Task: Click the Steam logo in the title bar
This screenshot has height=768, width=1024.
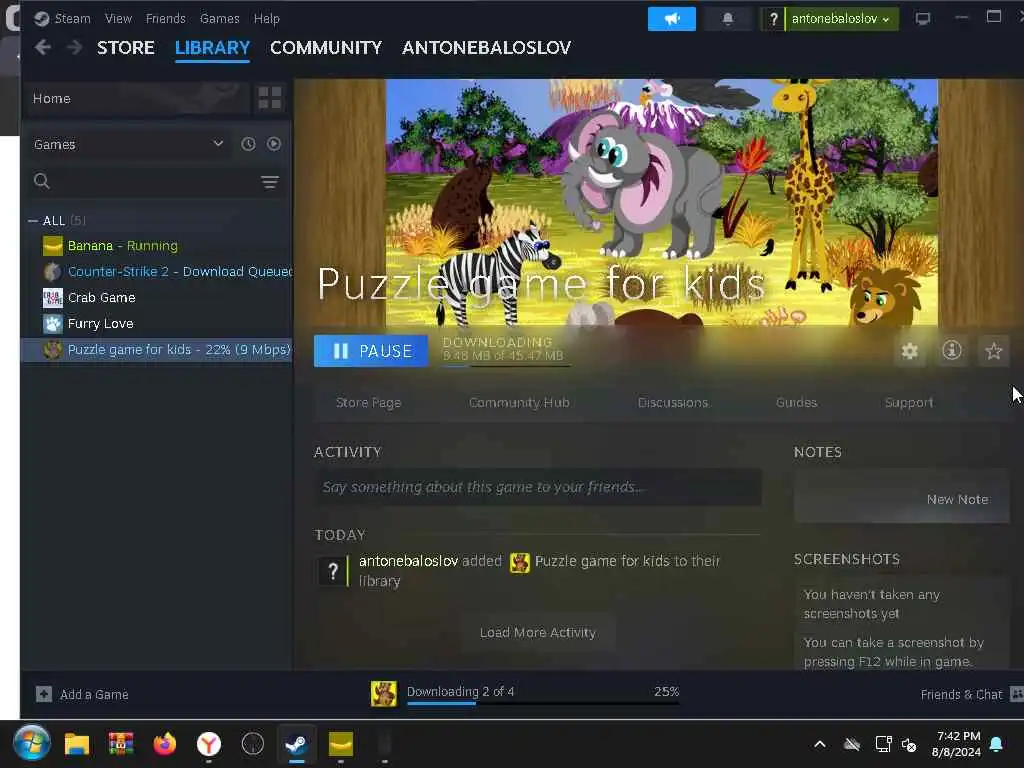Action: click(41, 18)
